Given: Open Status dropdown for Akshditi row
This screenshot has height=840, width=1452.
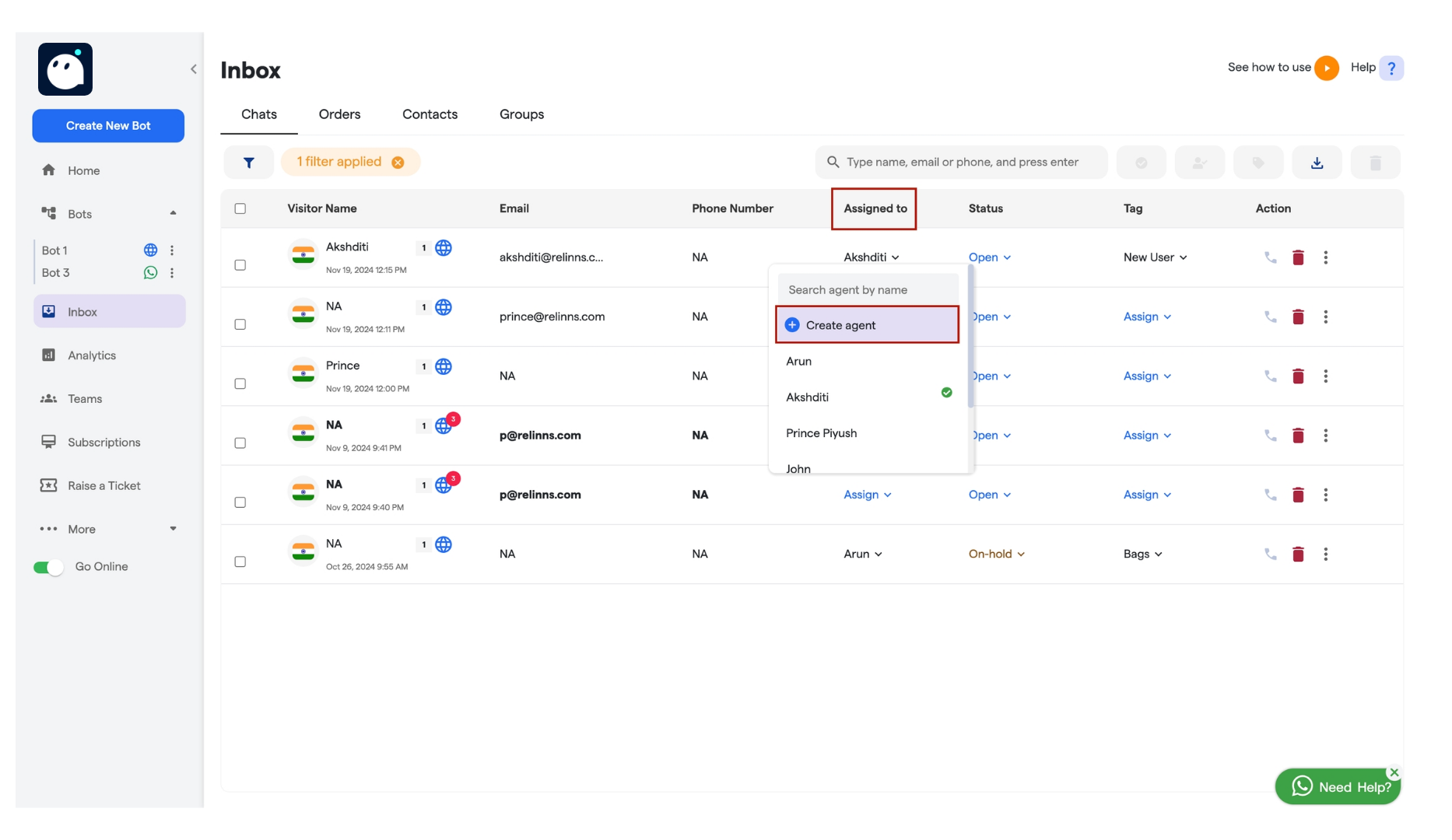Looking at the screenshot, I should click(990, 257).
